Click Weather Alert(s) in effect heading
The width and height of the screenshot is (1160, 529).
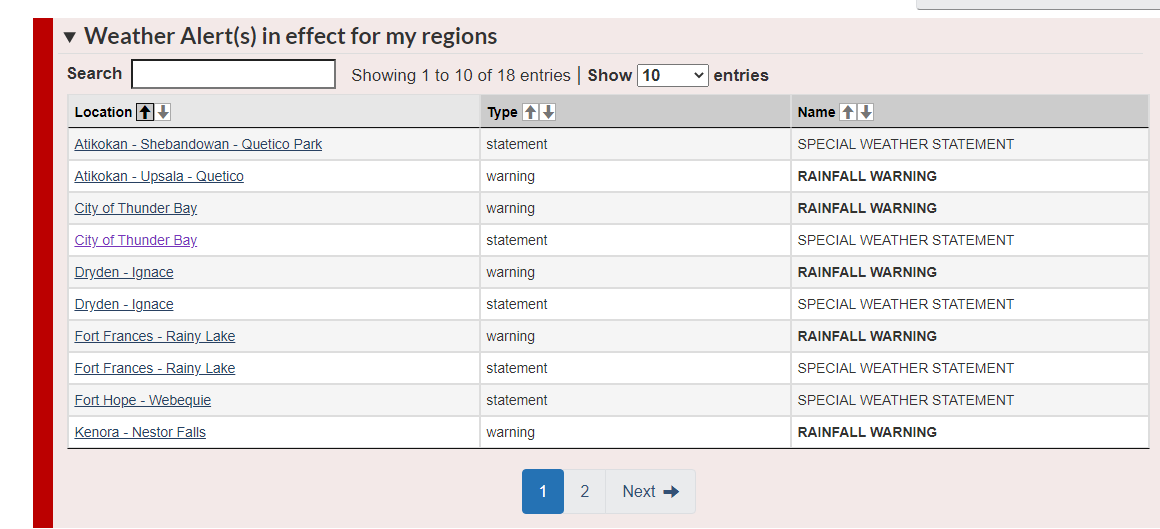291,36
